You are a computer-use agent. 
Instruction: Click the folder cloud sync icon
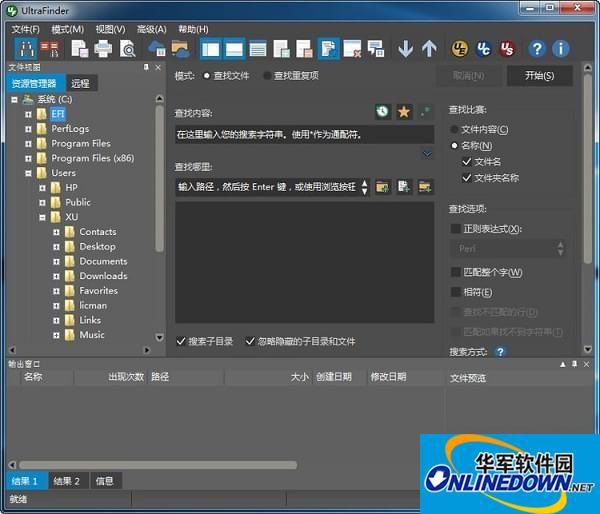point(180,49)
